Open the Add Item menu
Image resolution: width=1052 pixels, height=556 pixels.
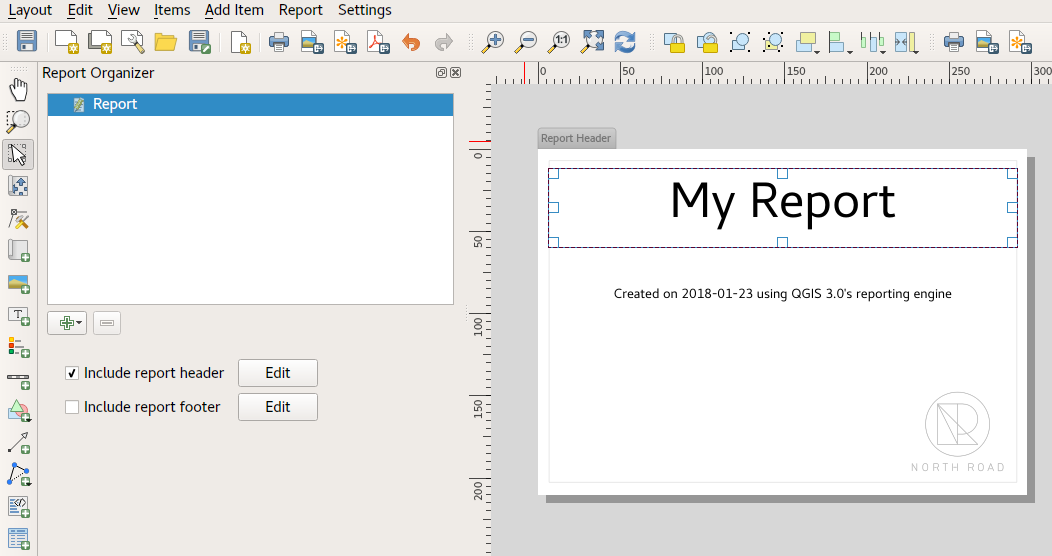(x=234, y=10)
